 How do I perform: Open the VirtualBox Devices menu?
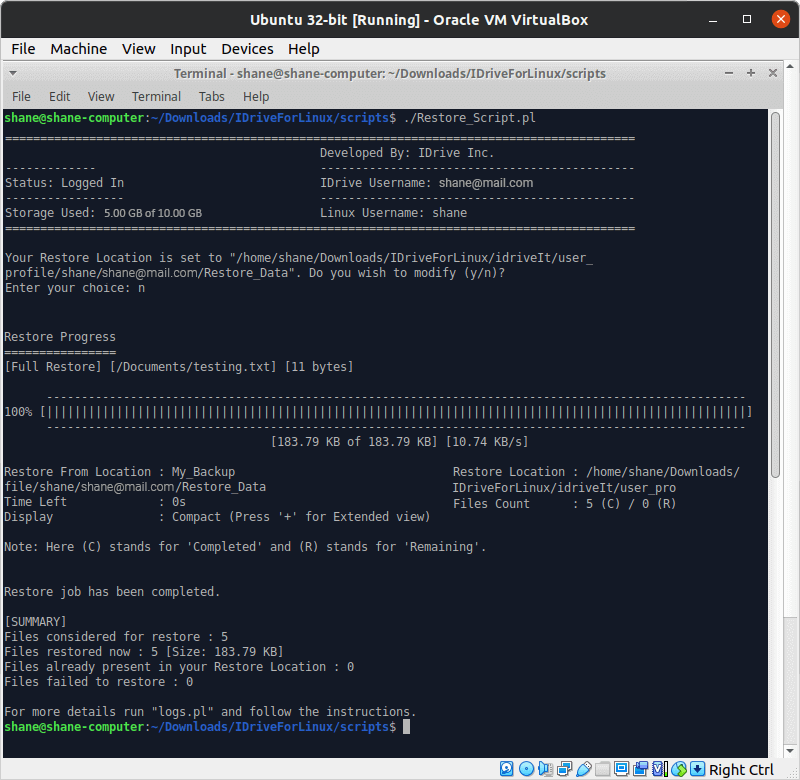pos(247,49)
